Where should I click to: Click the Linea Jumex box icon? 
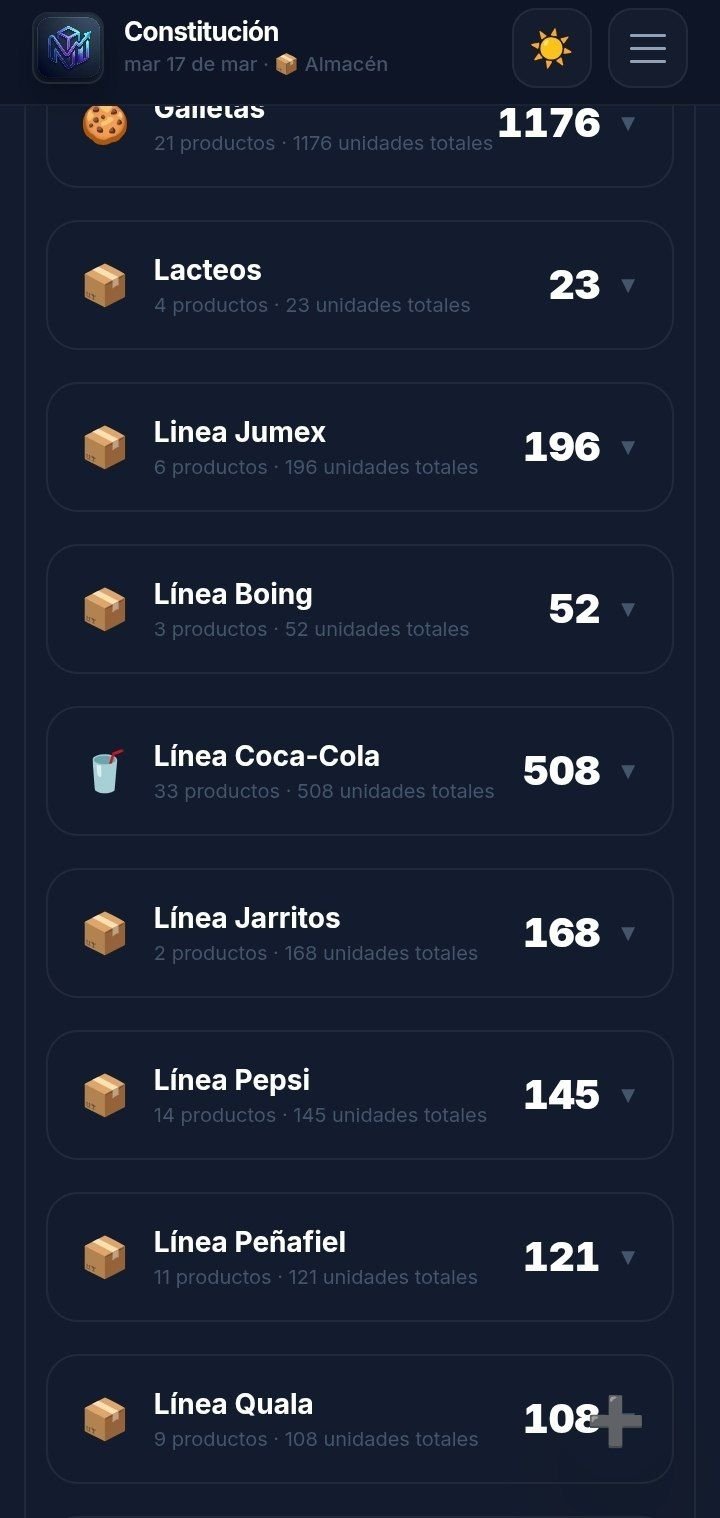tap(105, 447)
